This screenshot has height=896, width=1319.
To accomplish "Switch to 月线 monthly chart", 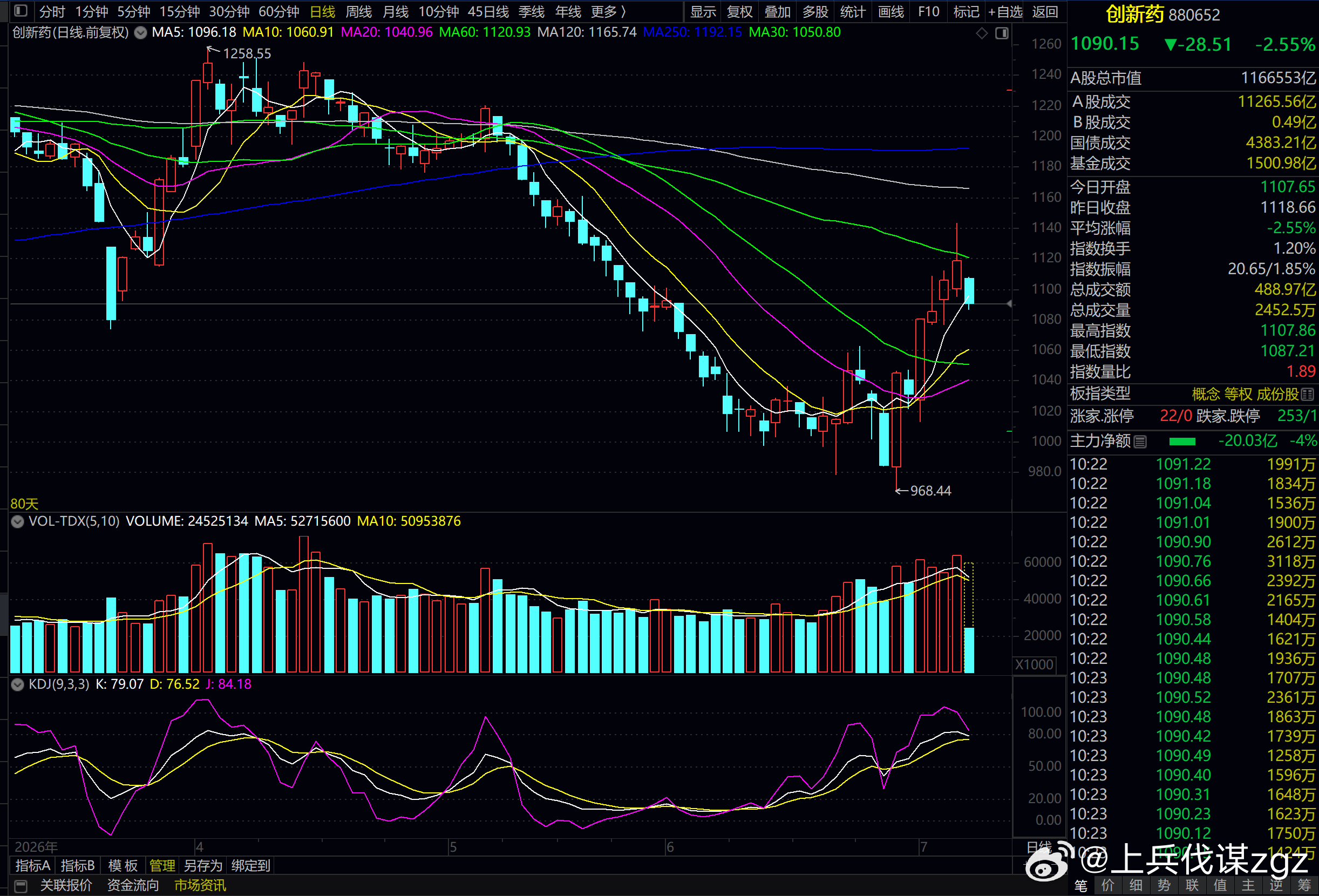I will click(396, 11).
